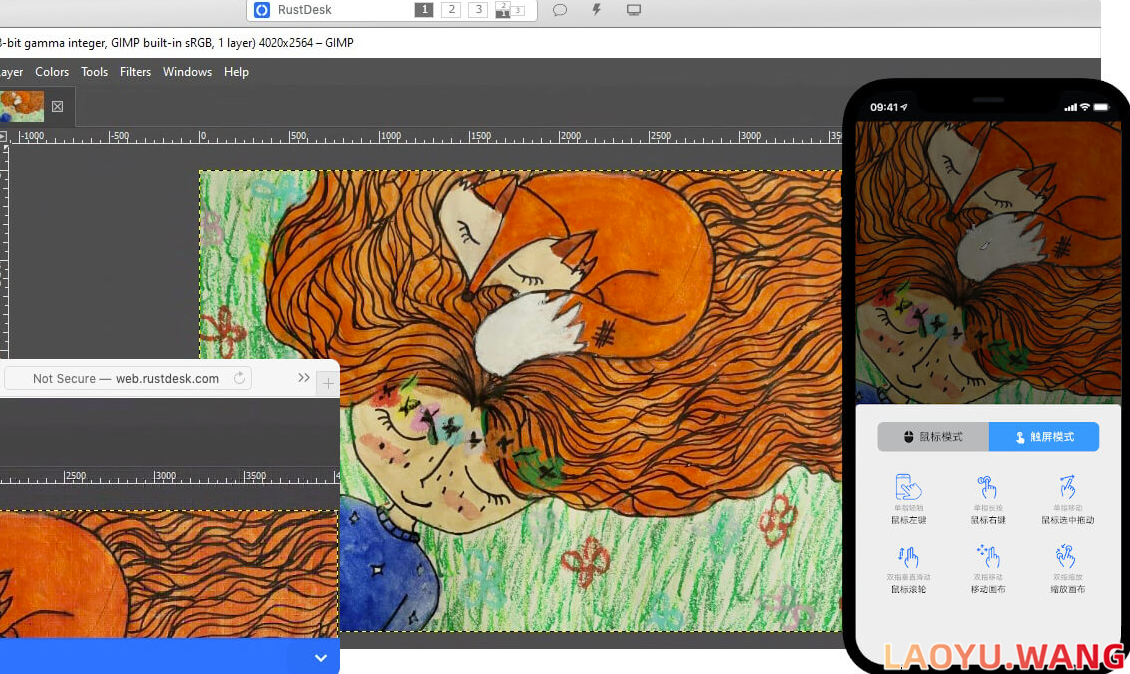The width and height of the screenshot is (1130, 674).
Task: Switch to display 1 in RustDesk toolbar
Action: [x=424, y=9]
